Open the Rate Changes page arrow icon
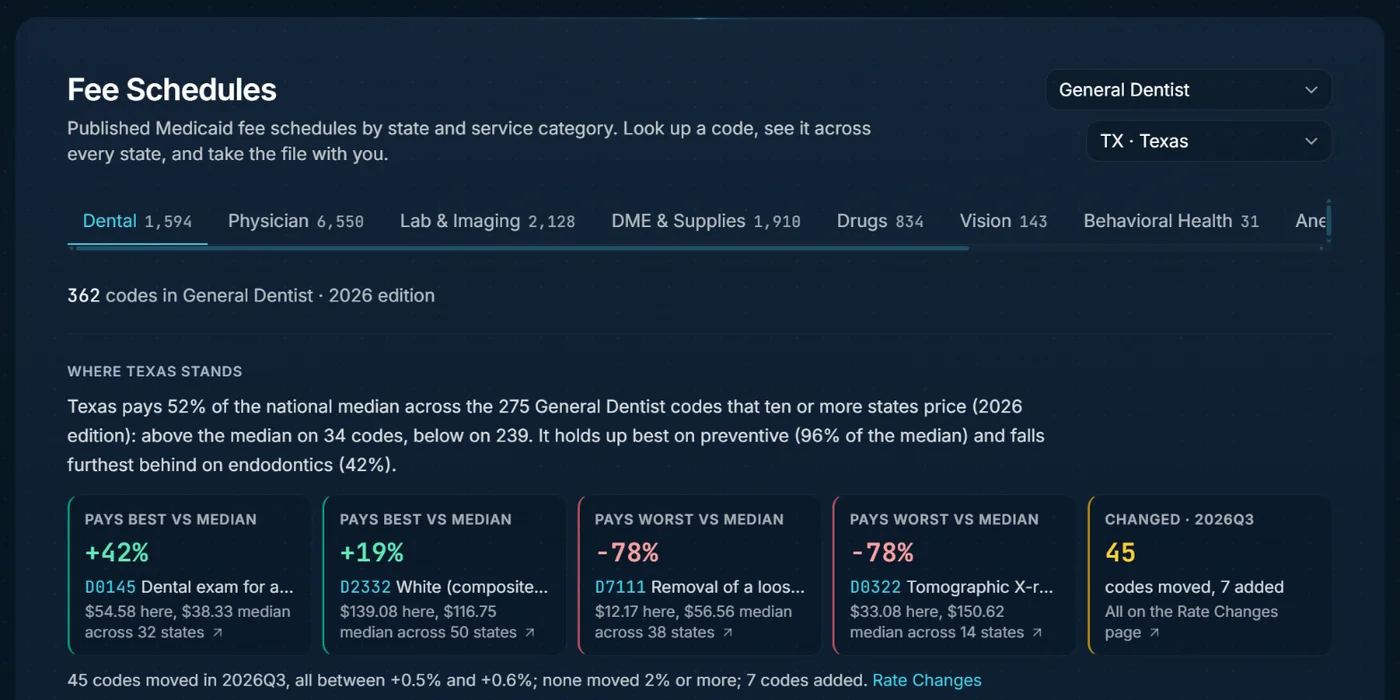This screenshot has height=700, width=1400. tap(1154, 633)
